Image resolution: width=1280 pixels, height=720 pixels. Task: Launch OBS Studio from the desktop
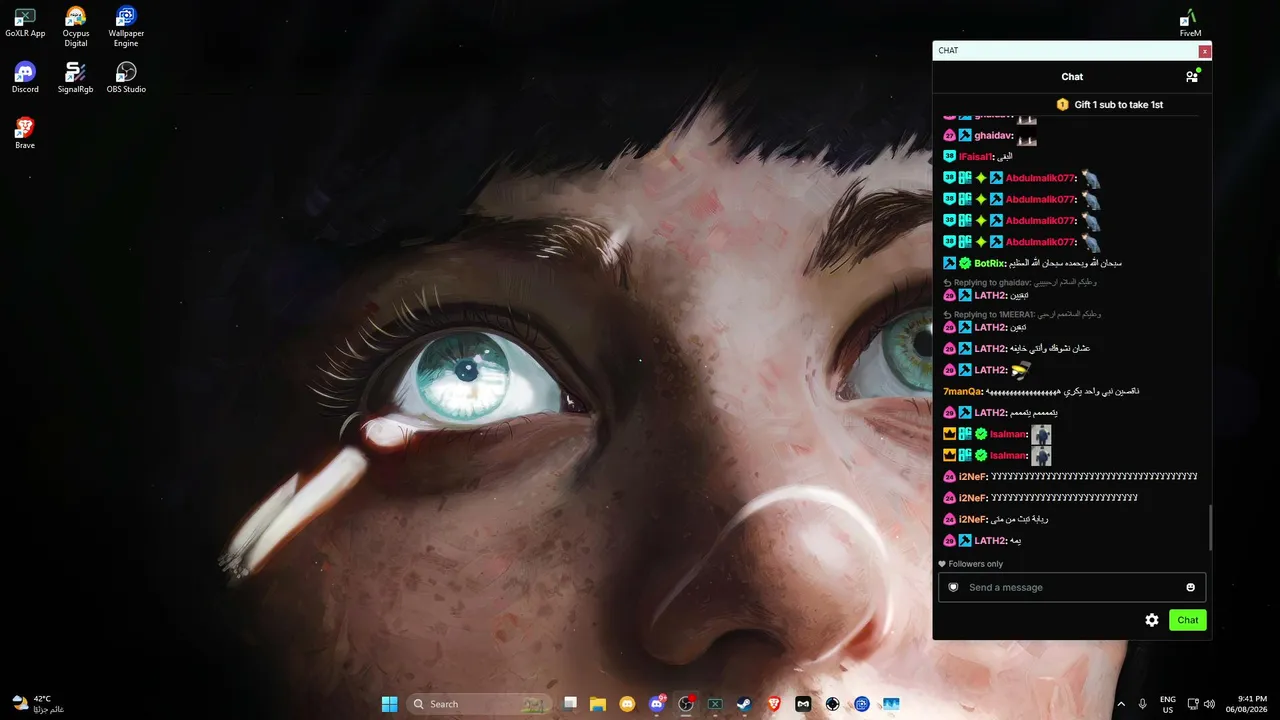pyautogui.click(x=126, y=78)
